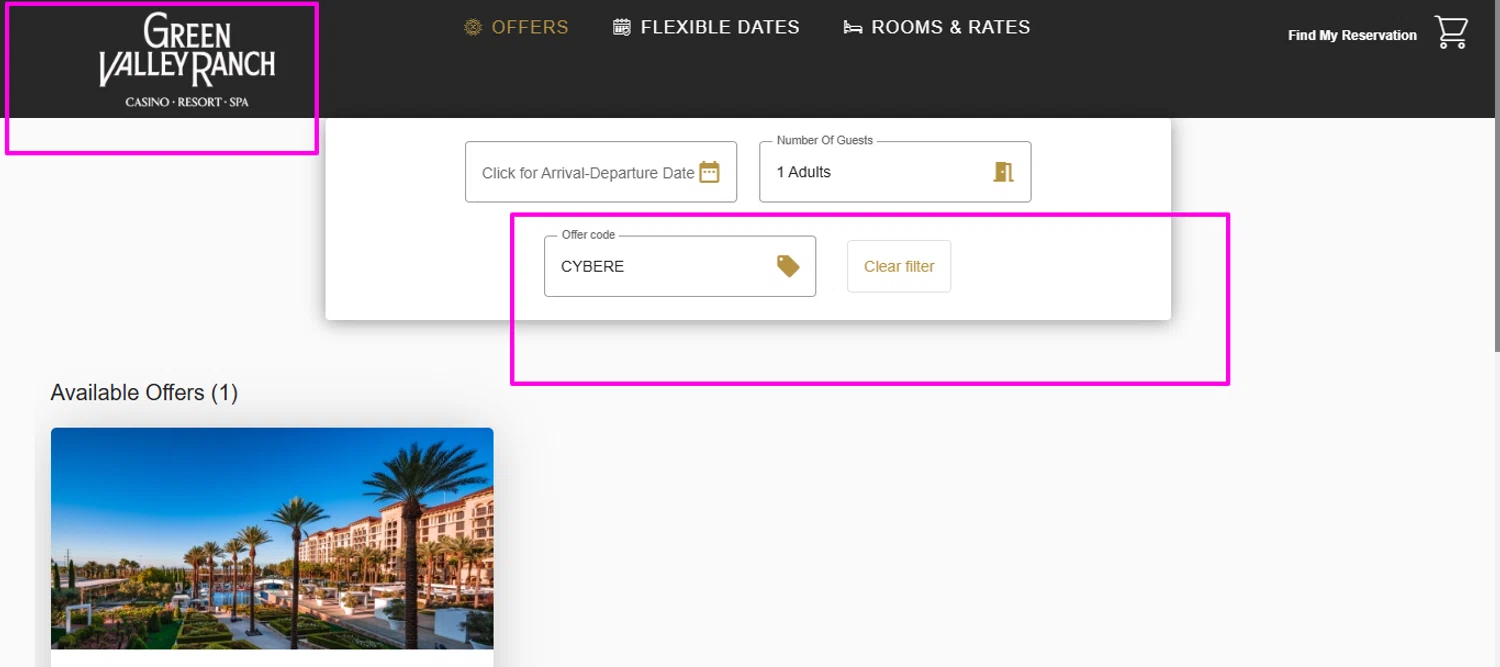The height and width of the screenshot is (667, 1500).
Task: Click the door icon in Number Of Guests
Action: [x=1003, y=172]
